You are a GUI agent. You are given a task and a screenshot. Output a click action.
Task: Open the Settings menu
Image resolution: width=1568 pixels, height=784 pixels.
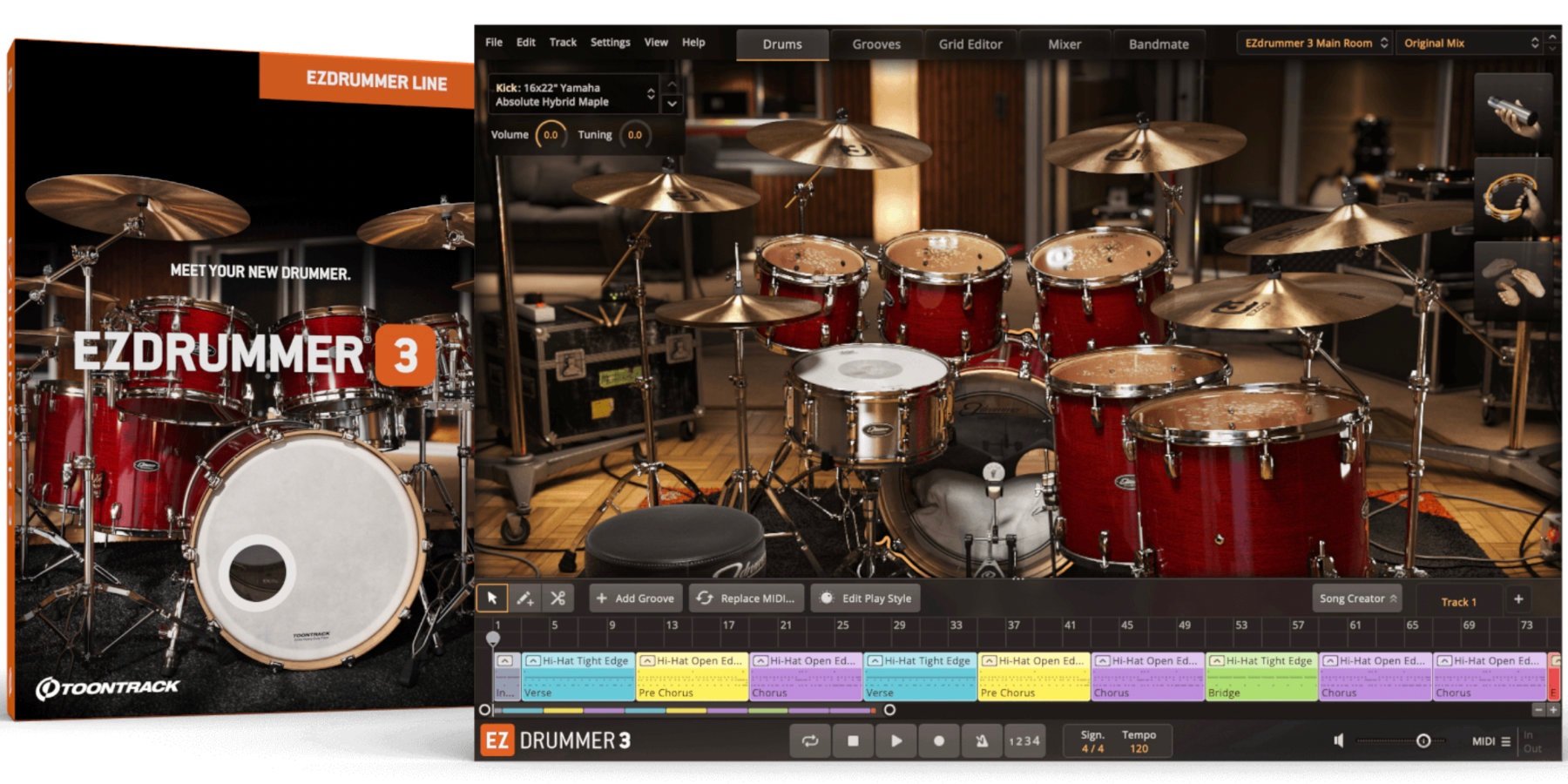[610, 42]
